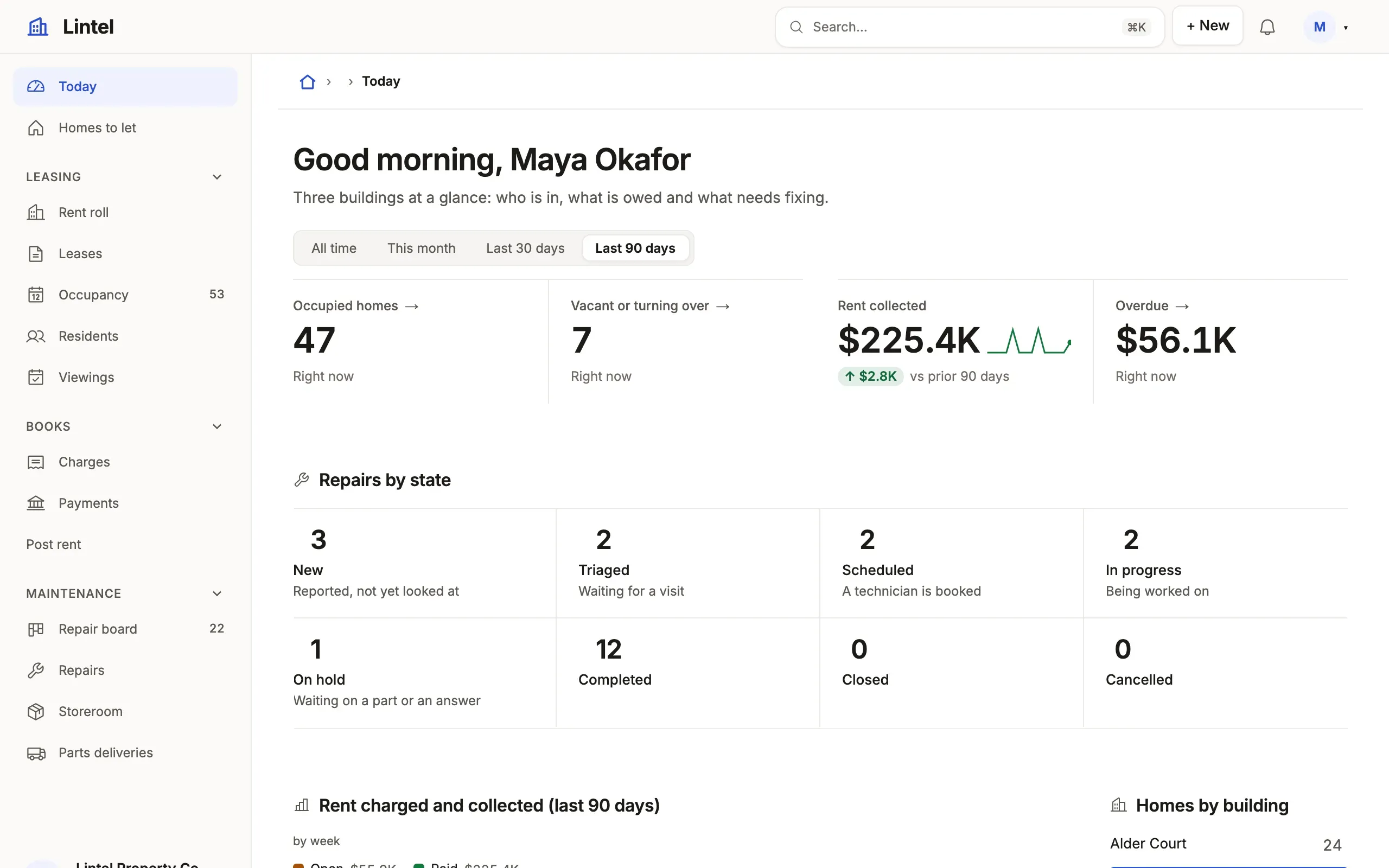Open the Lintel building logo icon
1389x868 pixels.
38,27
